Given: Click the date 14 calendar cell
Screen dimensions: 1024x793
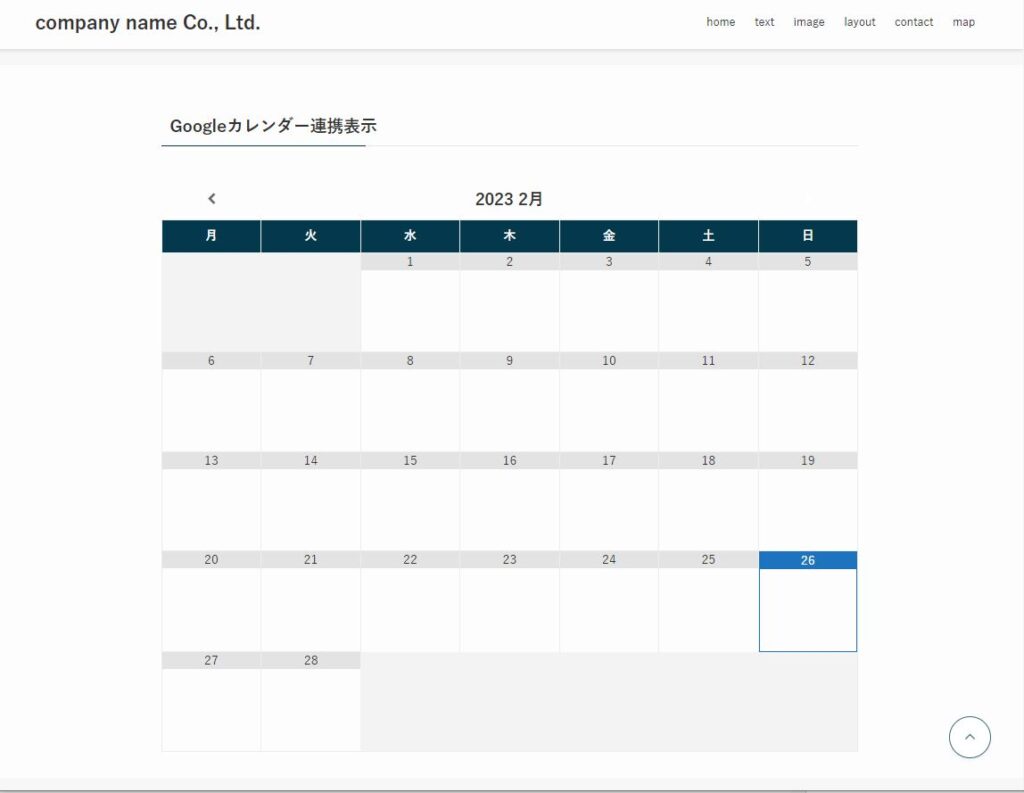Looking at the screenshot, I should pyautogui.click(x=310, y=501).
